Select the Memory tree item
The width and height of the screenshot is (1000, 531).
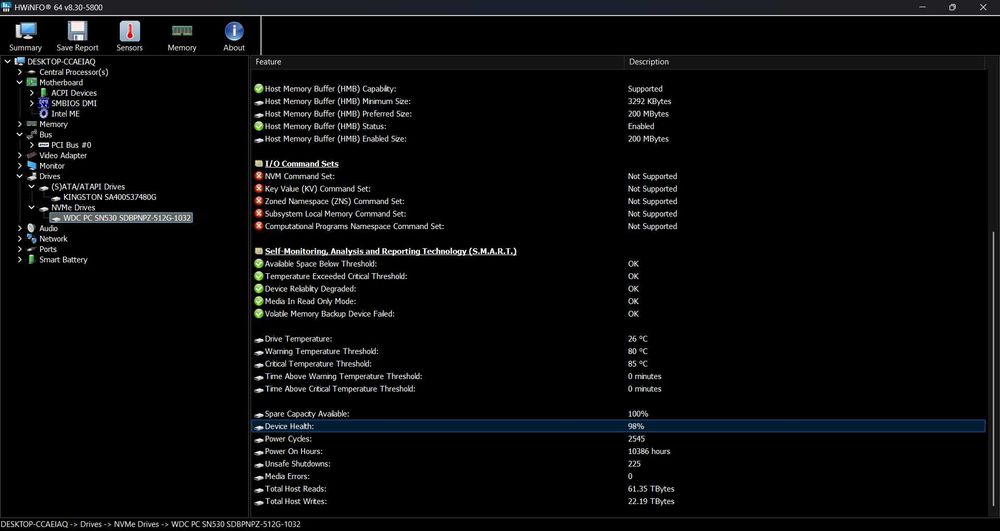click(x=53, y=124)
